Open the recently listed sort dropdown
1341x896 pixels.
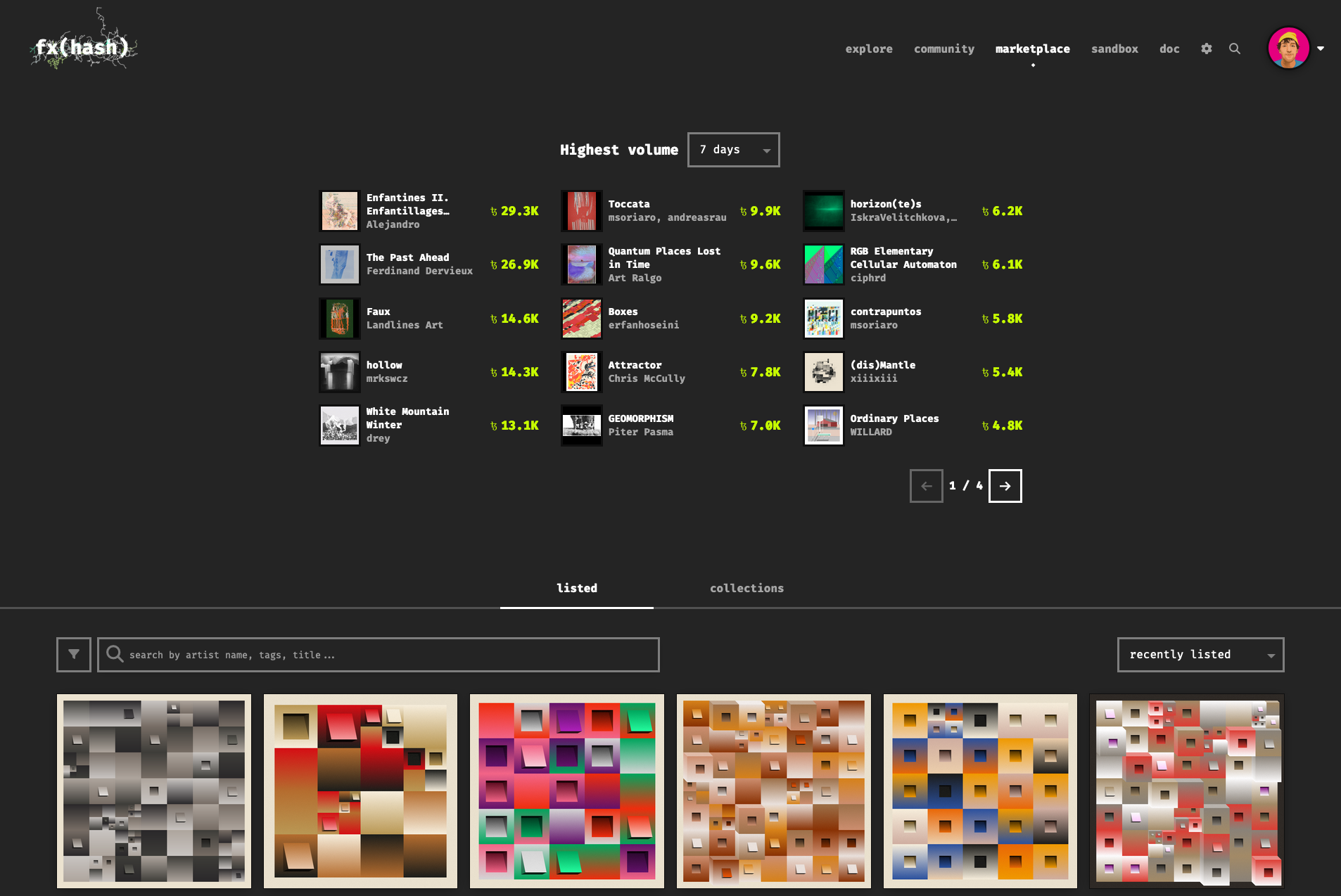1201,655
